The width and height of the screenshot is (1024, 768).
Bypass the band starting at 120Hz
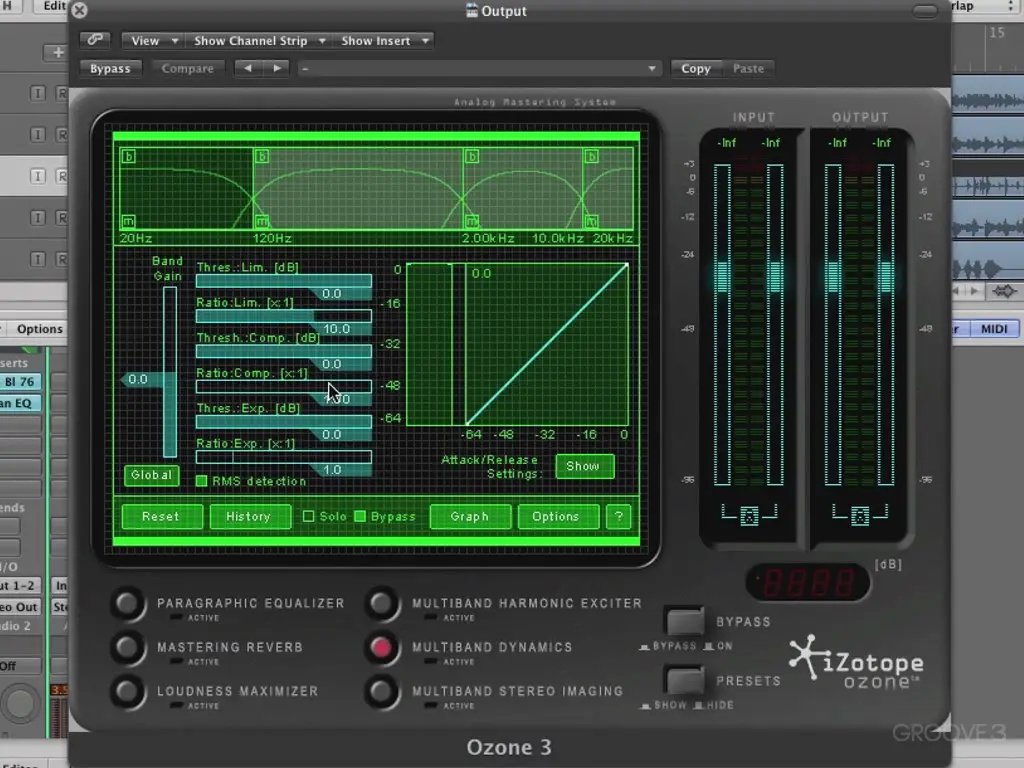(x=262, y=157)
